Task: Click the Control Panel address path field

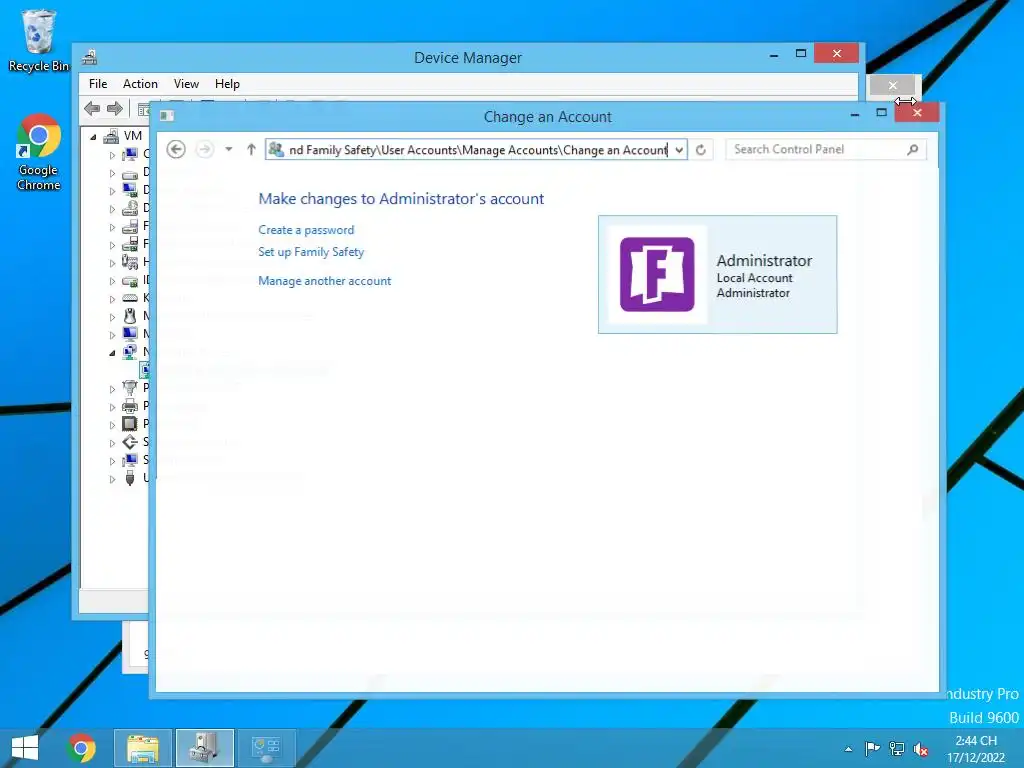Action: coord(476,150)
